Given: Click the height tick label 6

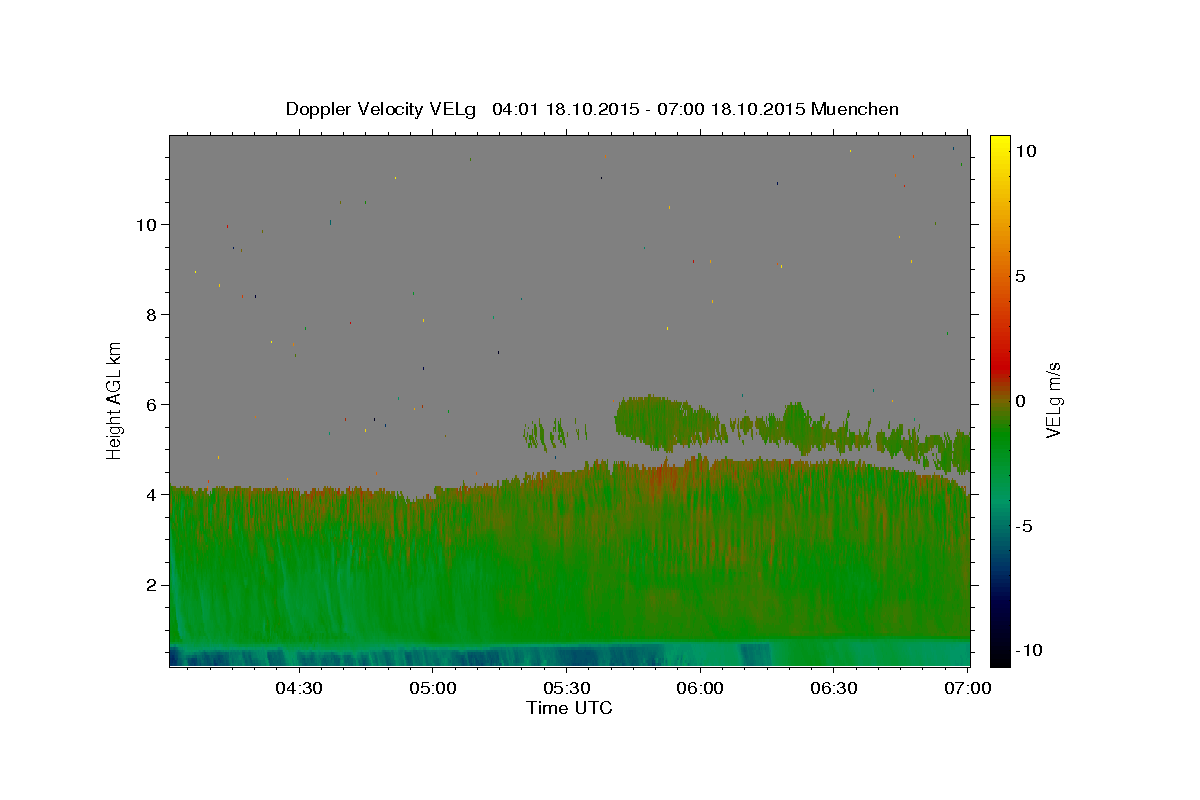Looking at the screenshot, I should point(151,404).
